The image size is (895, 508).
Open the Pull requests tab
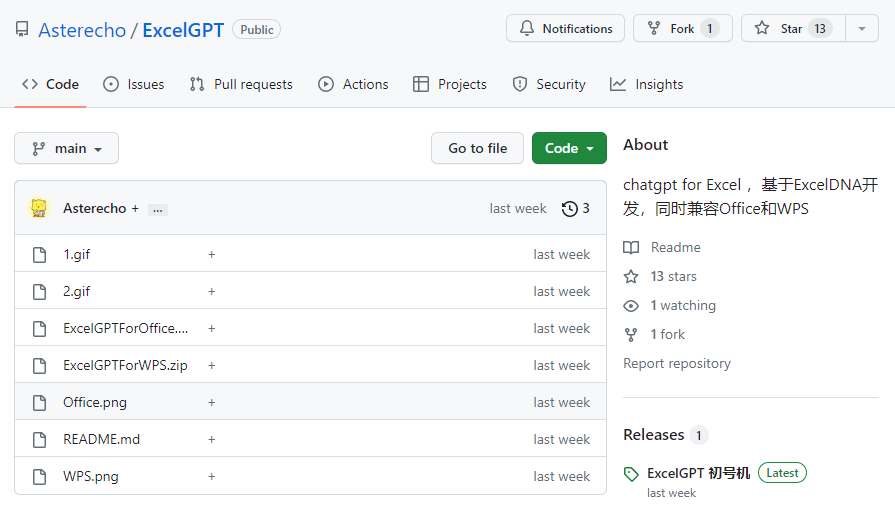(x=241, y=84)
